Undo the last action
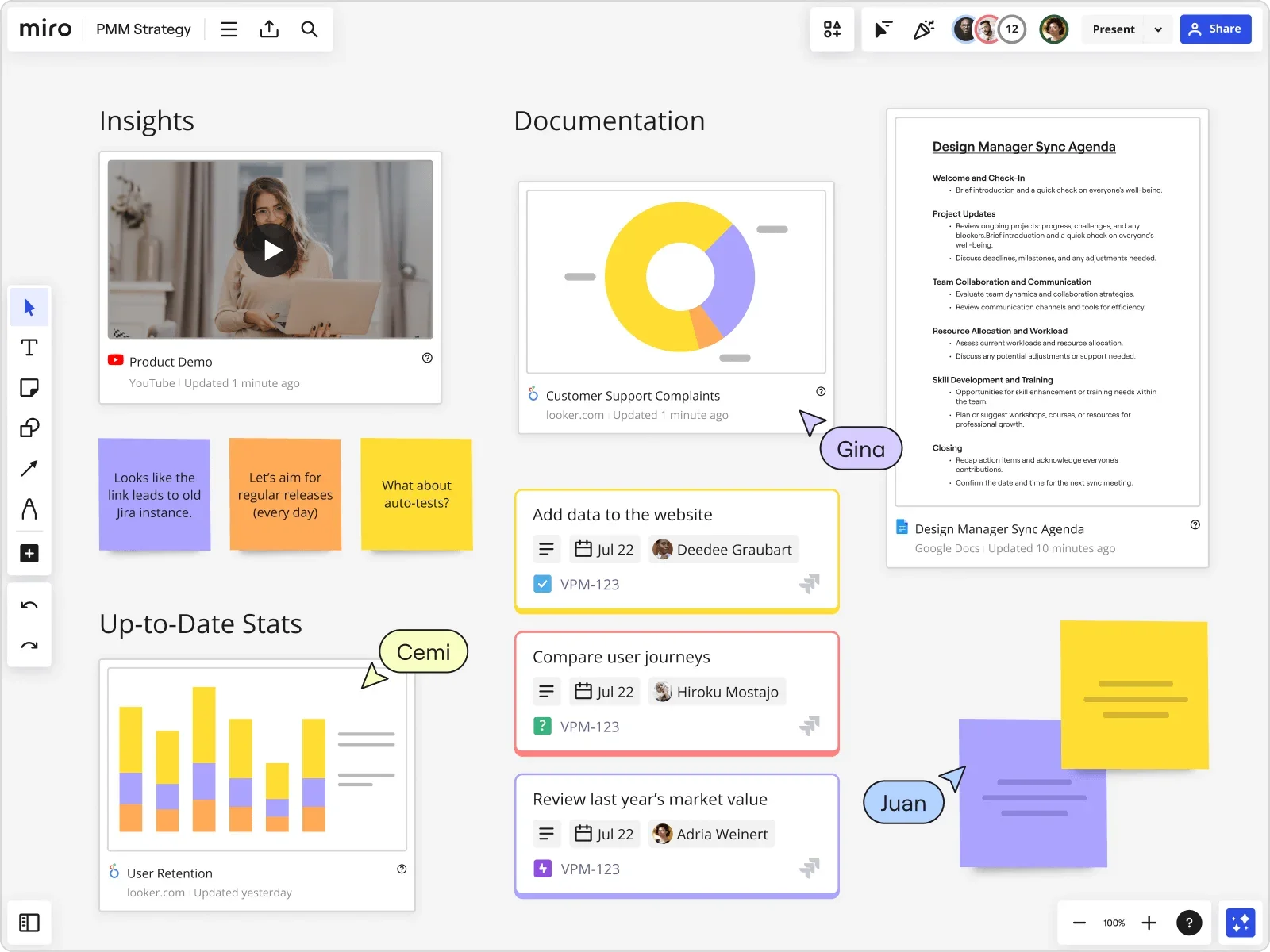1270x952 pixels. [29, 605]
